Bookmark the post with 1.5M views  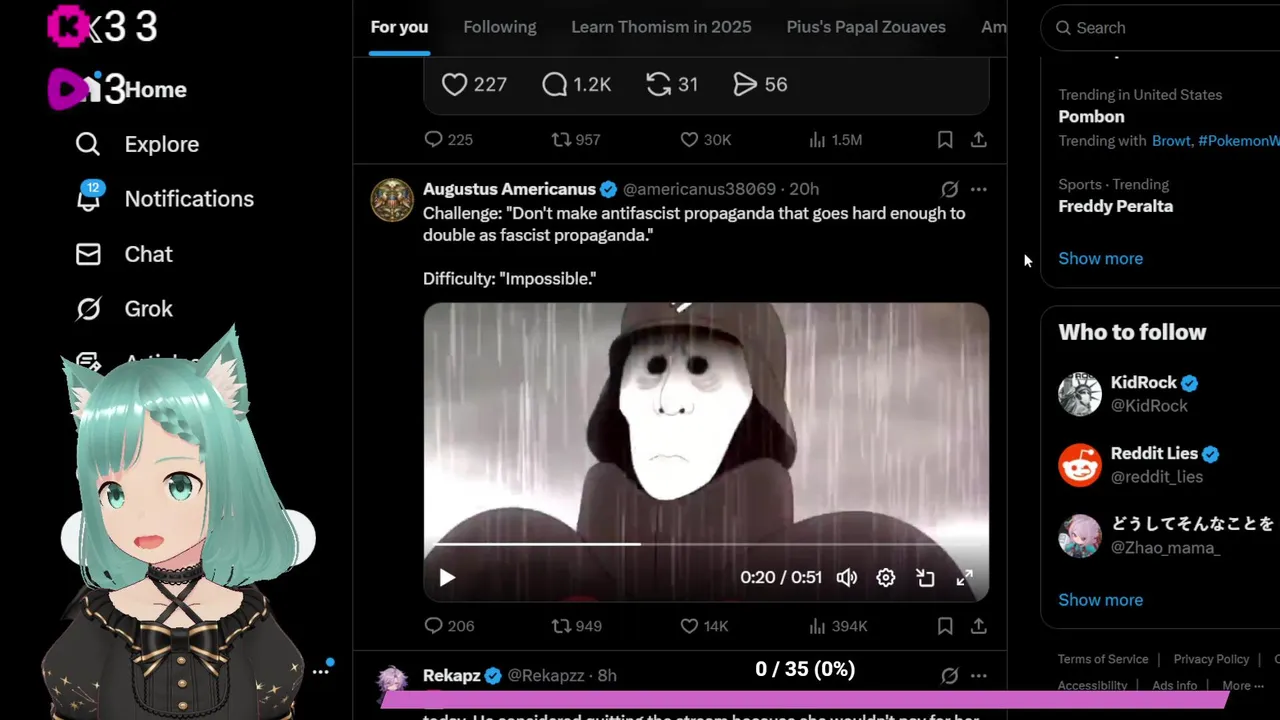[945, 140]
